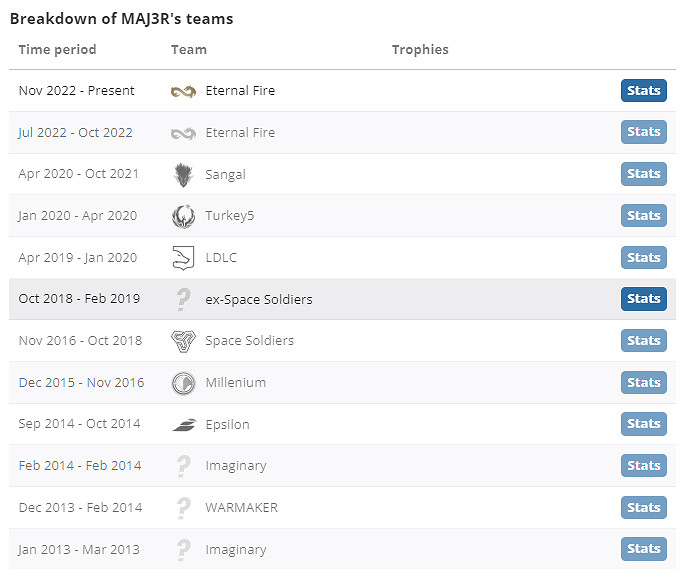
Task: Click the grey Eternal Fire logo icon
Action: [x=183, y=133]
